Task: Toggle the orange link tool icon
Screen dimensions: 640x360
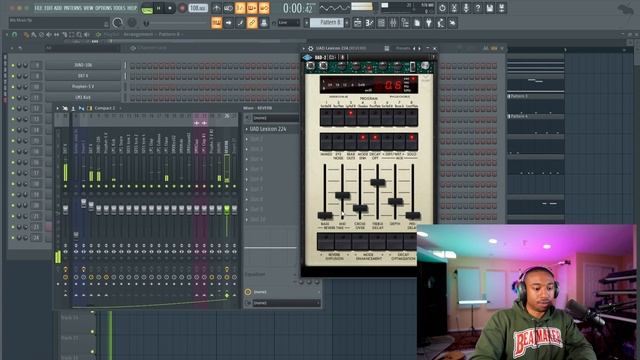Action: click(252, 23)
